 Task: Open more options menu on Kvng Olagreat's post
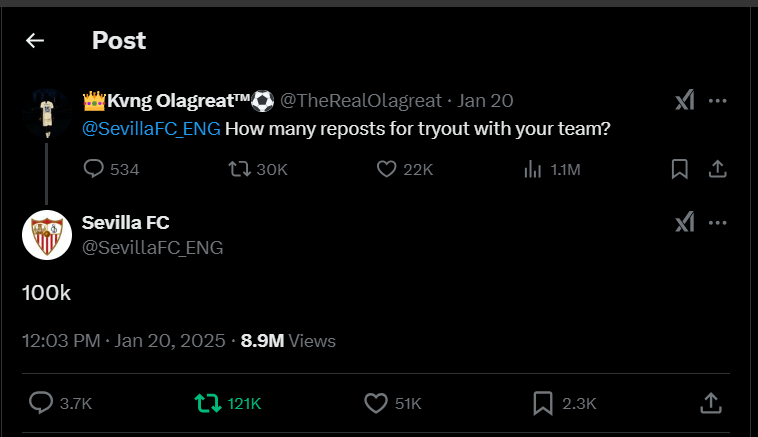tap(717, 101)
